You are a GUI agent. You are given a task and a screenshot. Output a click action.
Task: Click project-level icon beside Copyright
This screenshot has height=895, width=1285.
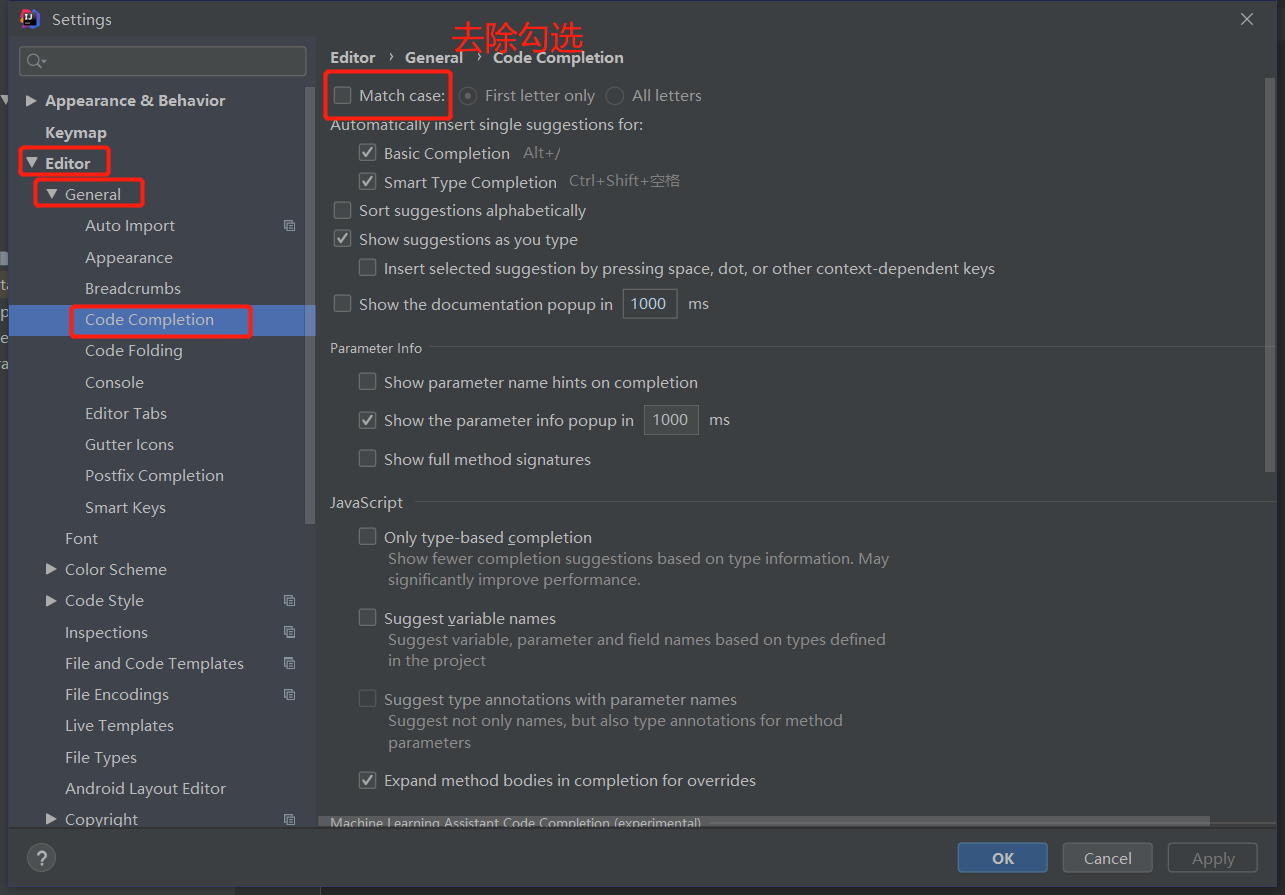coord(289,819)
